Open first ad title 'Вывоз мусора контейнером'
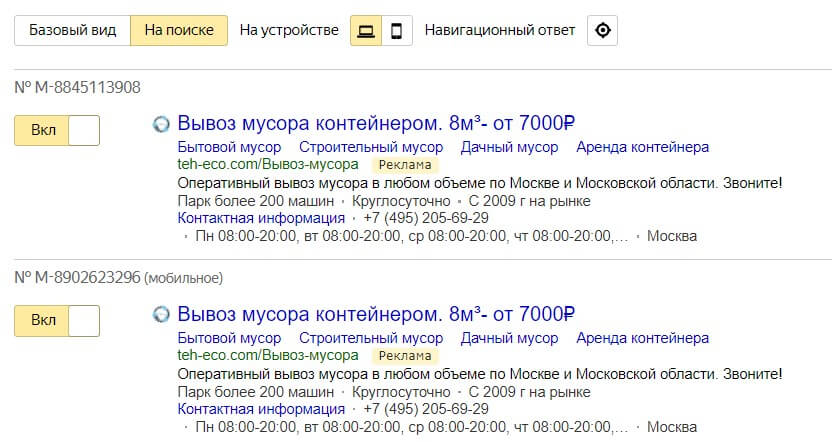The image size is (832, 442). pos(376,123)
